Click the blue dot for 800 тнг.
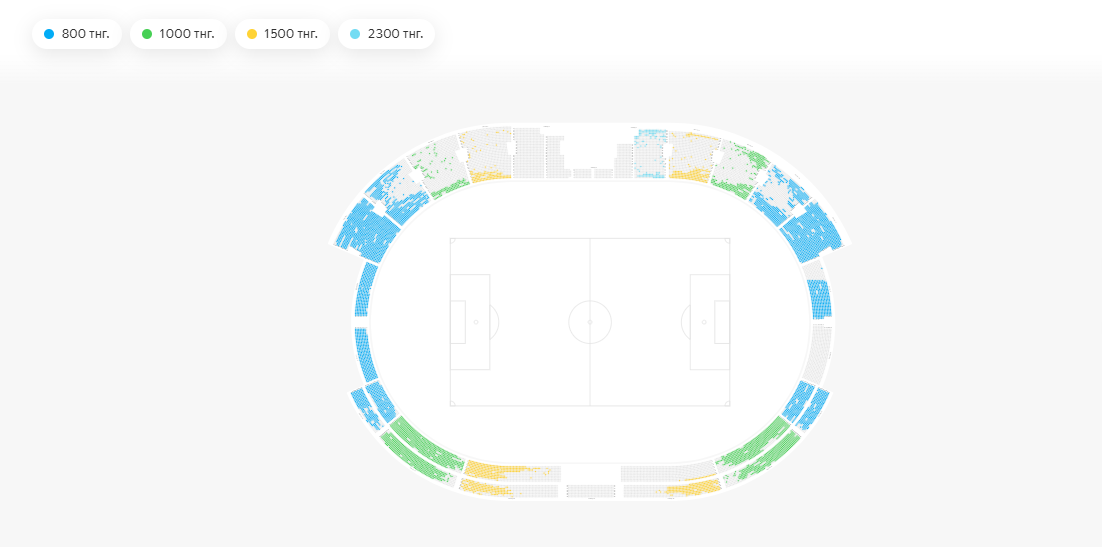Viewport: 1102px width, 547px height. tap(49, 34)
